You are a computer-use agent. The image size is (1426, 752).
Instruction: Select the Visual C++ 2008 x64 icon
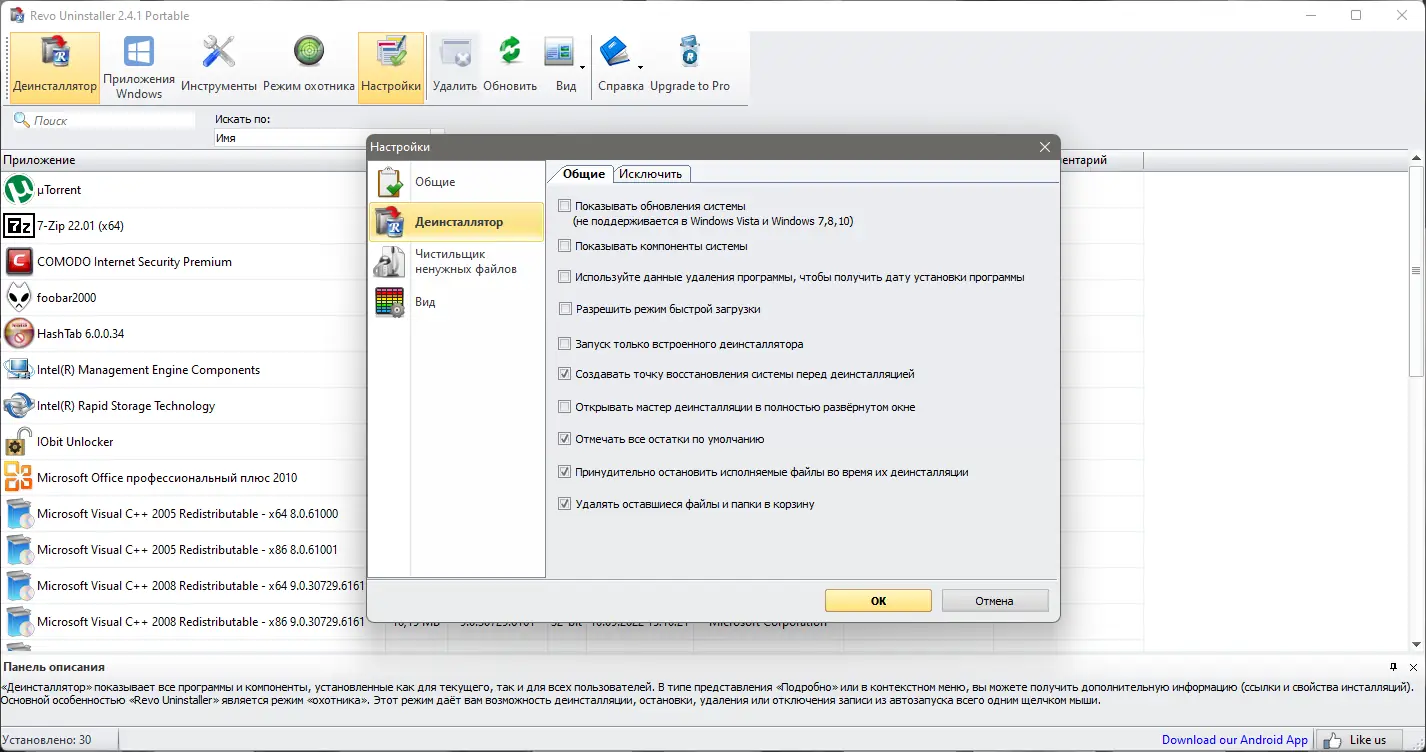pyautogui.click(x=19, y=586)
